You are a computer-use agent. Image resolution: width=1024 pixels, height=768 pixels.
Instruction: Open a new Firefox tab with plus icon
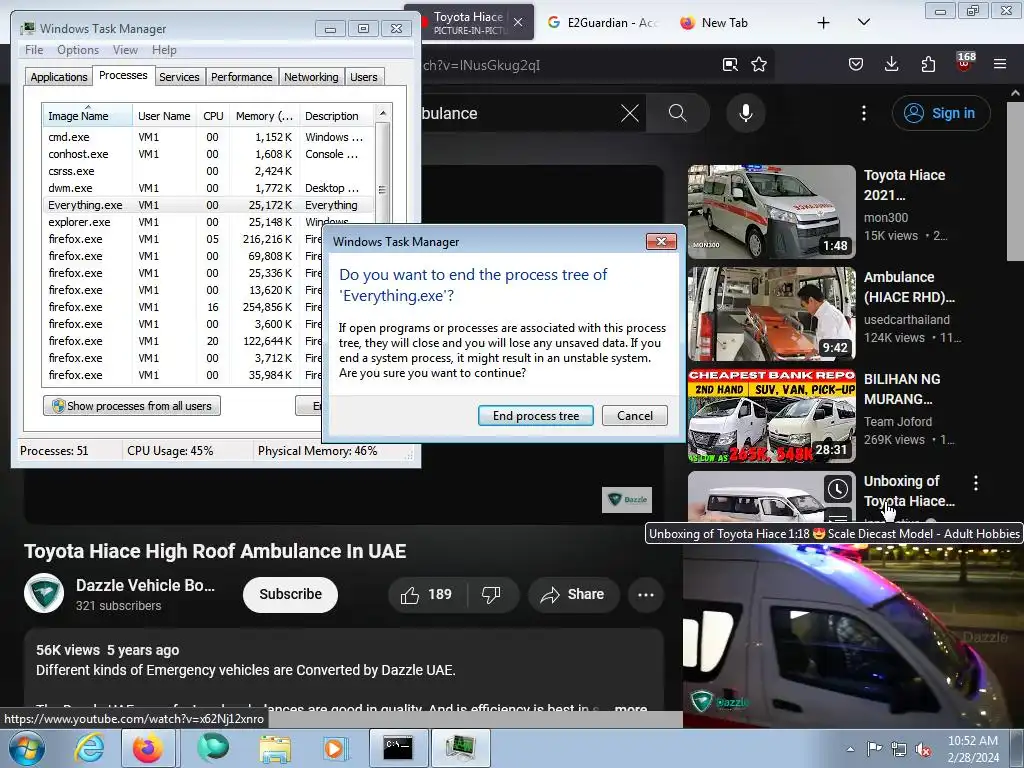(824, 23)
